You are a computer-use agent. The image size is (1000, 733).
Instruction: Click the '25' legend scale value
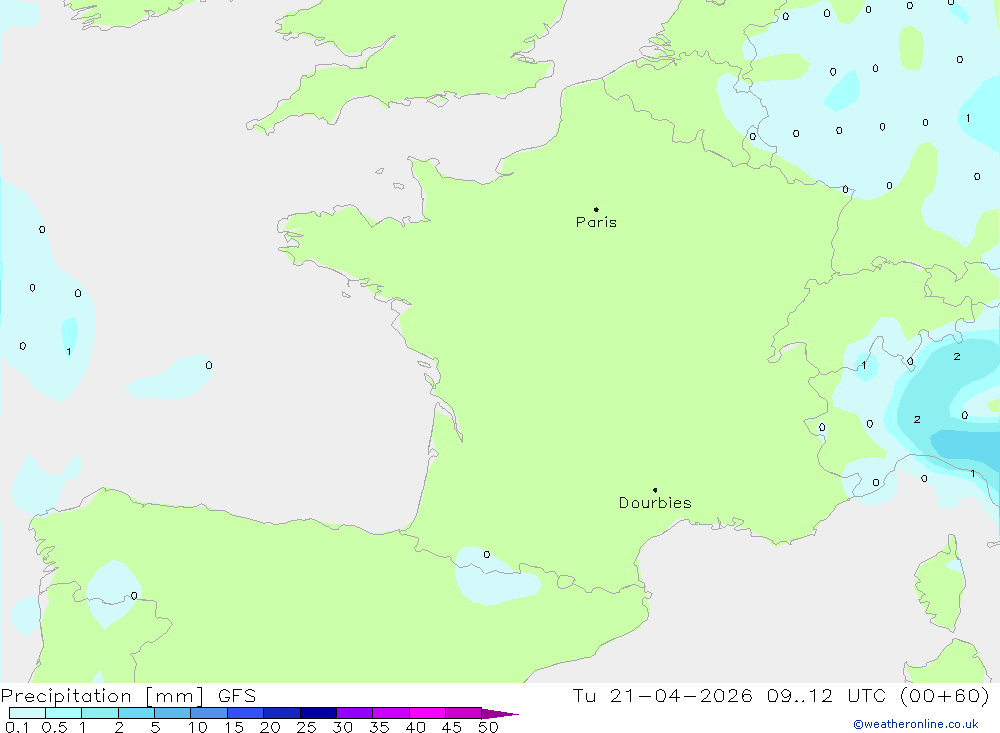(306, 727)
